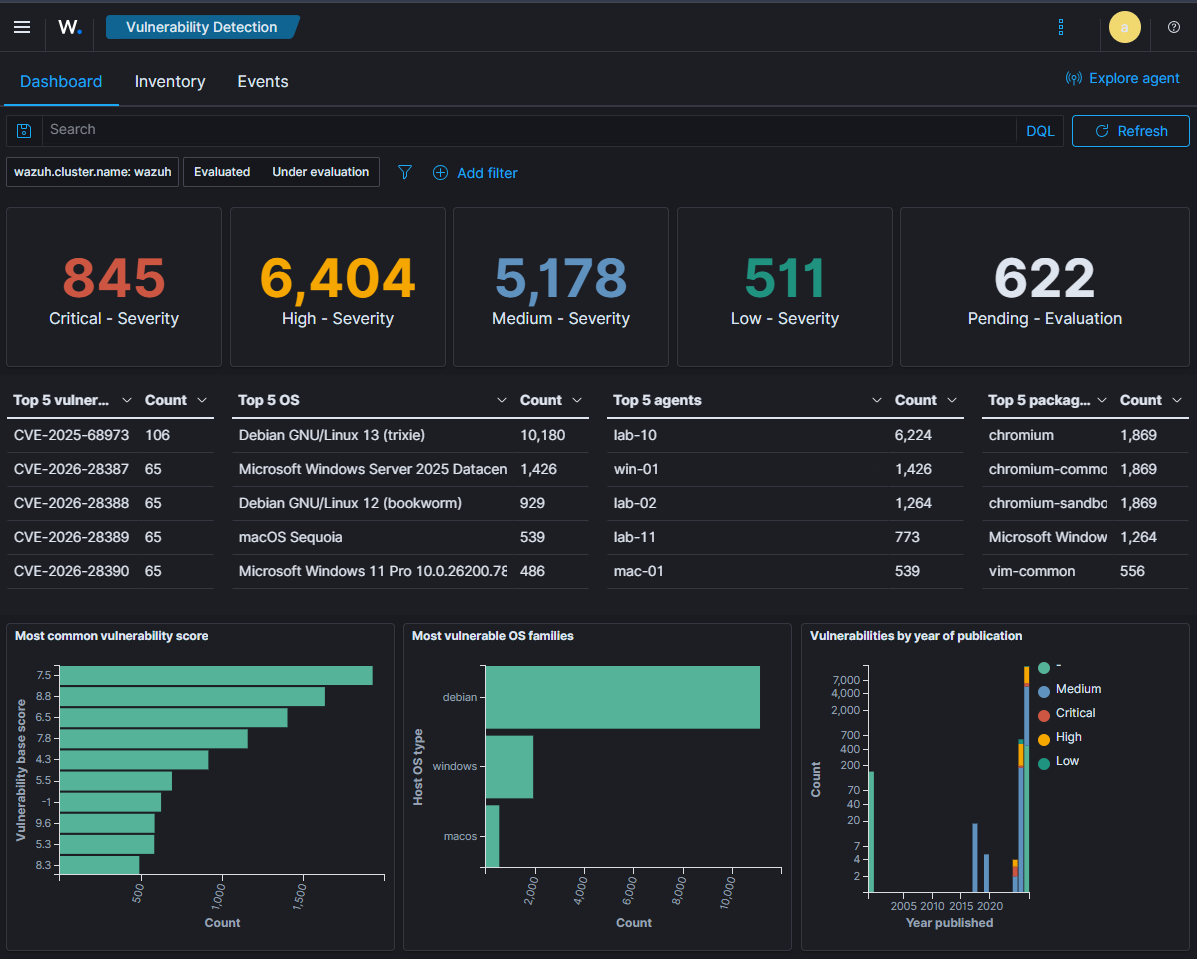Click the Wazuh W. logo
This screenshot has width=1197, height=959.
tap(69, 27)
